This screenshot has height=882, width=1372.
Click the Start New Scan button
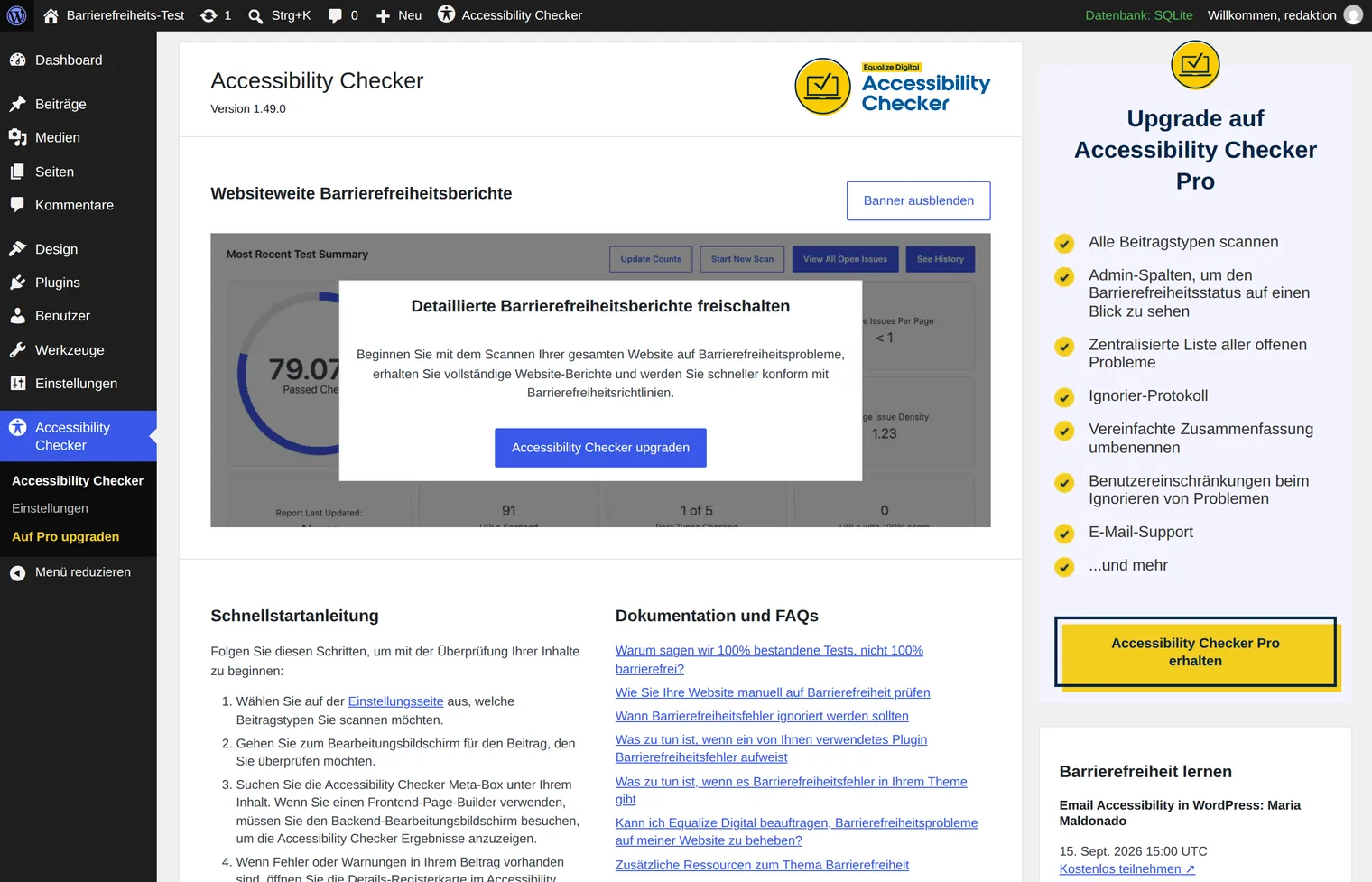742,259
